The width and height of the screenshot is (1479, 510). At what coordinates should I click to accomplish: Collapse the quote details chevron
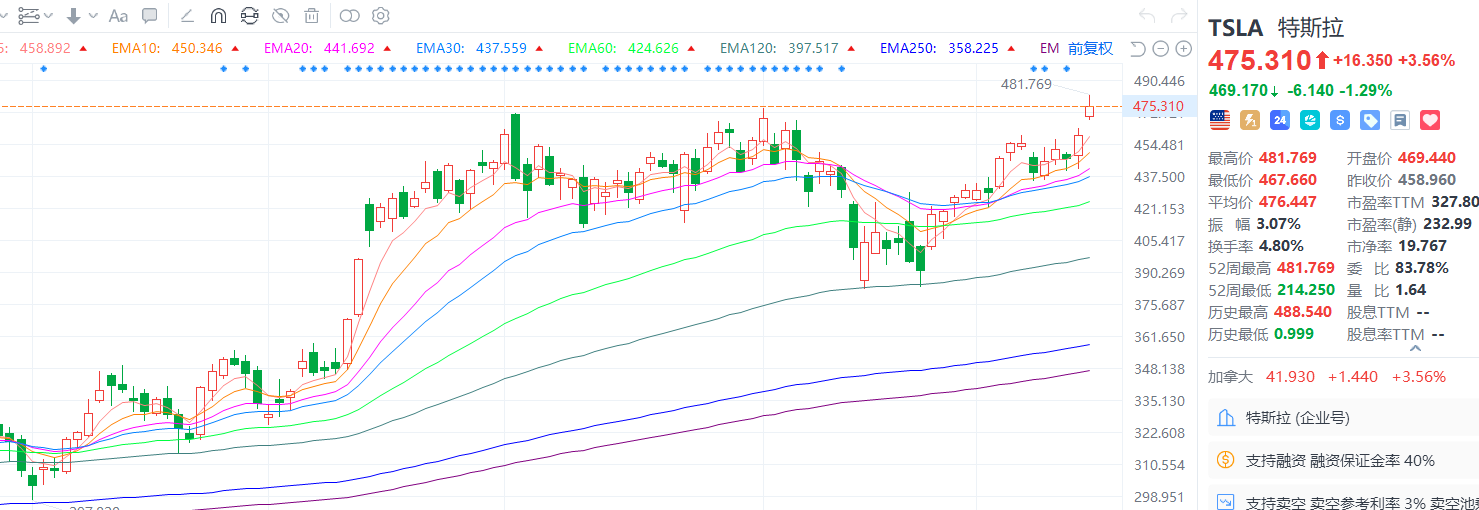(x=1415, y=349)
